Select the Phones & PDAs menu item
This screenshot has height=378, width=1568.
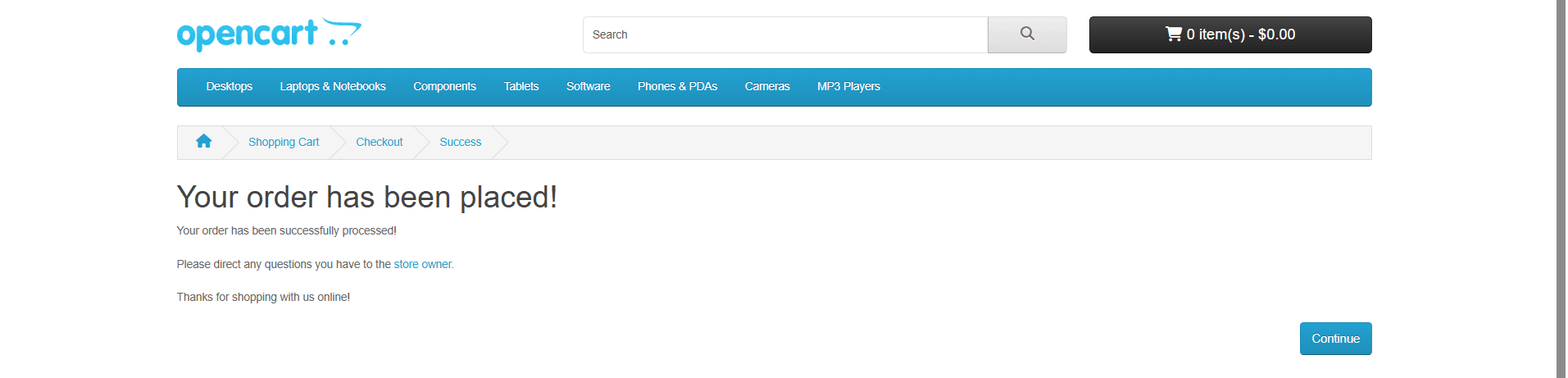point(677,87)
